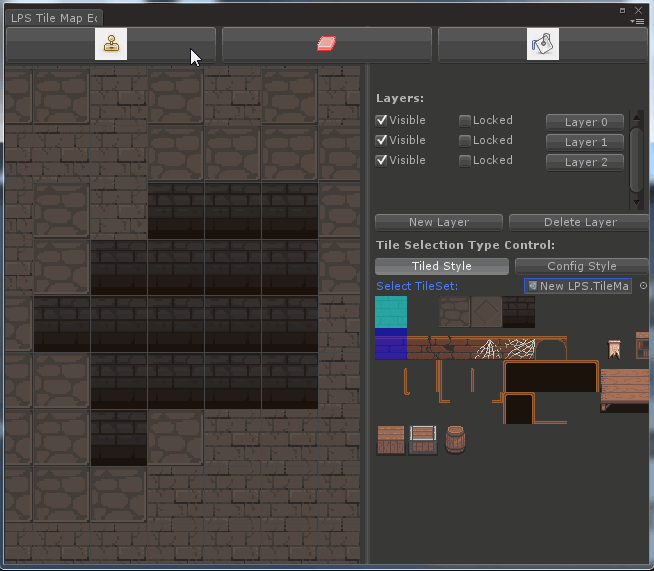Select the stamp paint tool
This screenshot has height=571, width=654.
111,44
